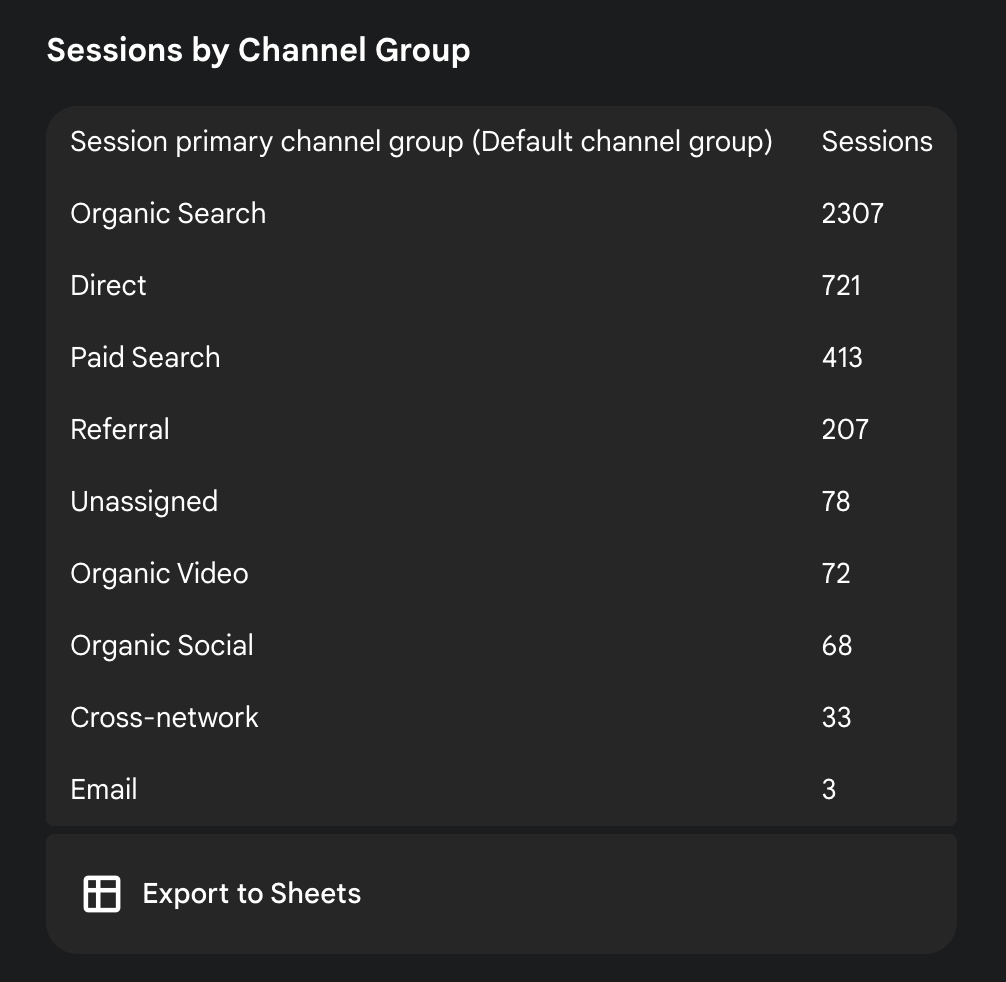The width and height of the screenshot is (1006, 982).
Task: Select the Cross-network channel row
Action: pos(163,717)
